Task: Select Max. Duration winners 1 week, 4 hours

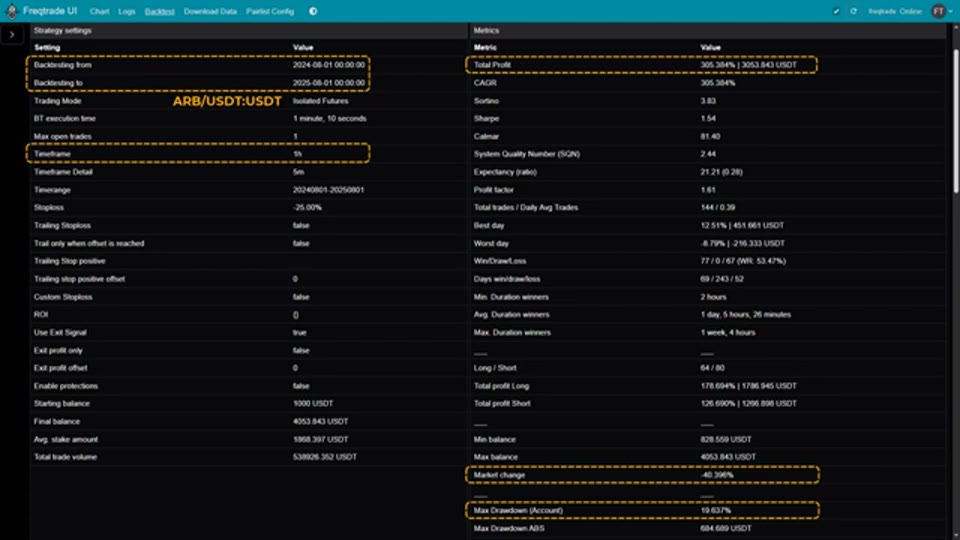Action: pyautogui.click(x=727, y=332)
